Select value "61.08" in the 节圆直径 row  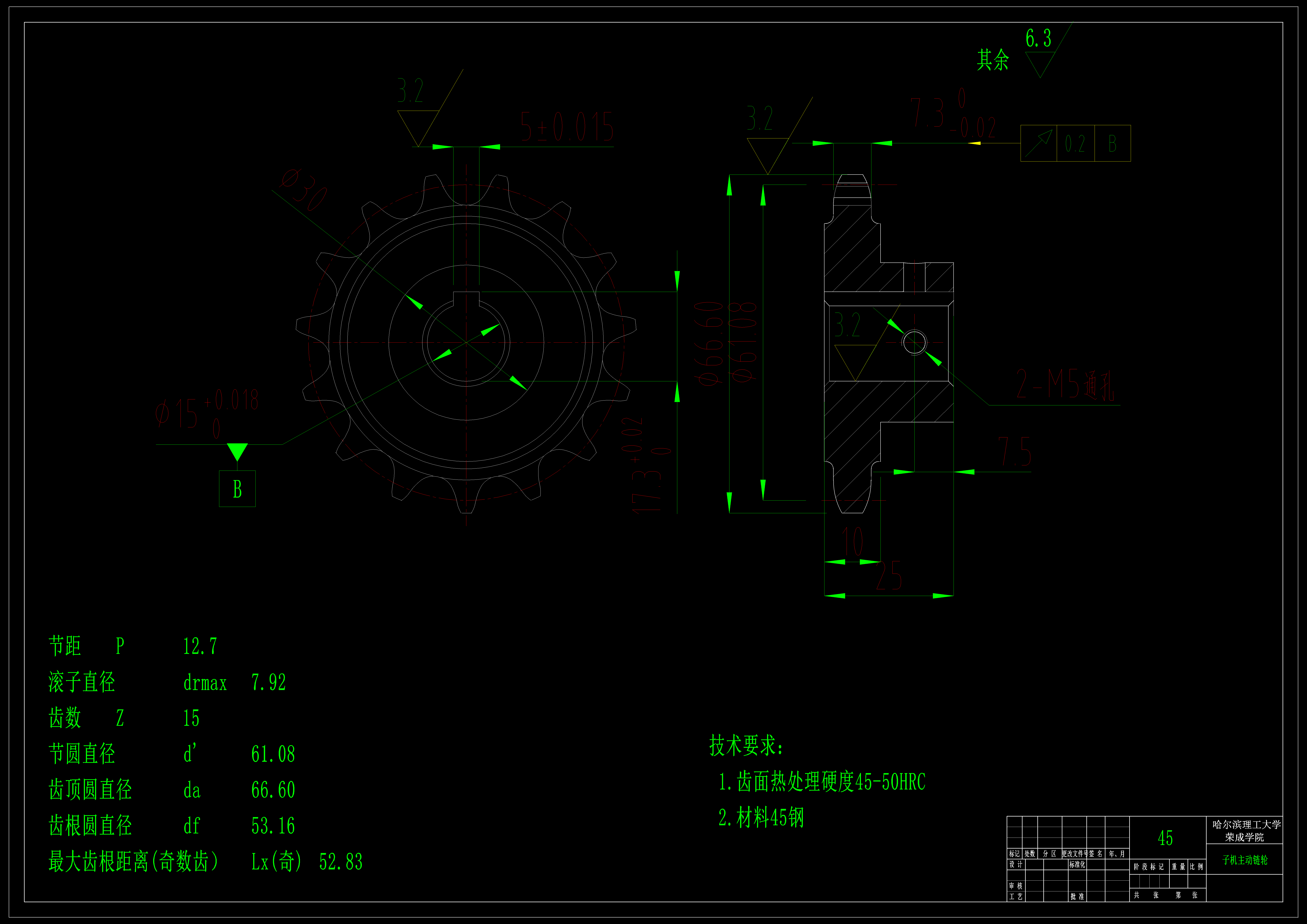(x=273, y=754)
